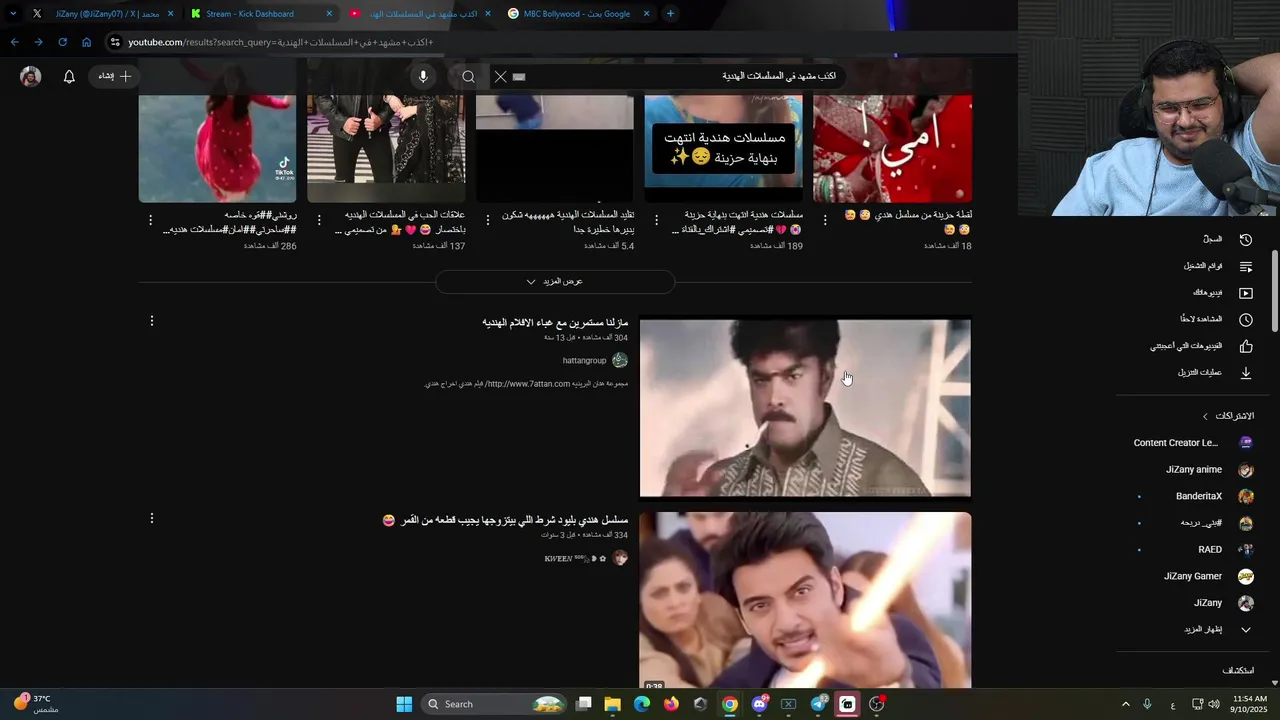Click the sidebar vertical scrollbar
This screenshot has width=1280, height=720.
click(1275, 292)
